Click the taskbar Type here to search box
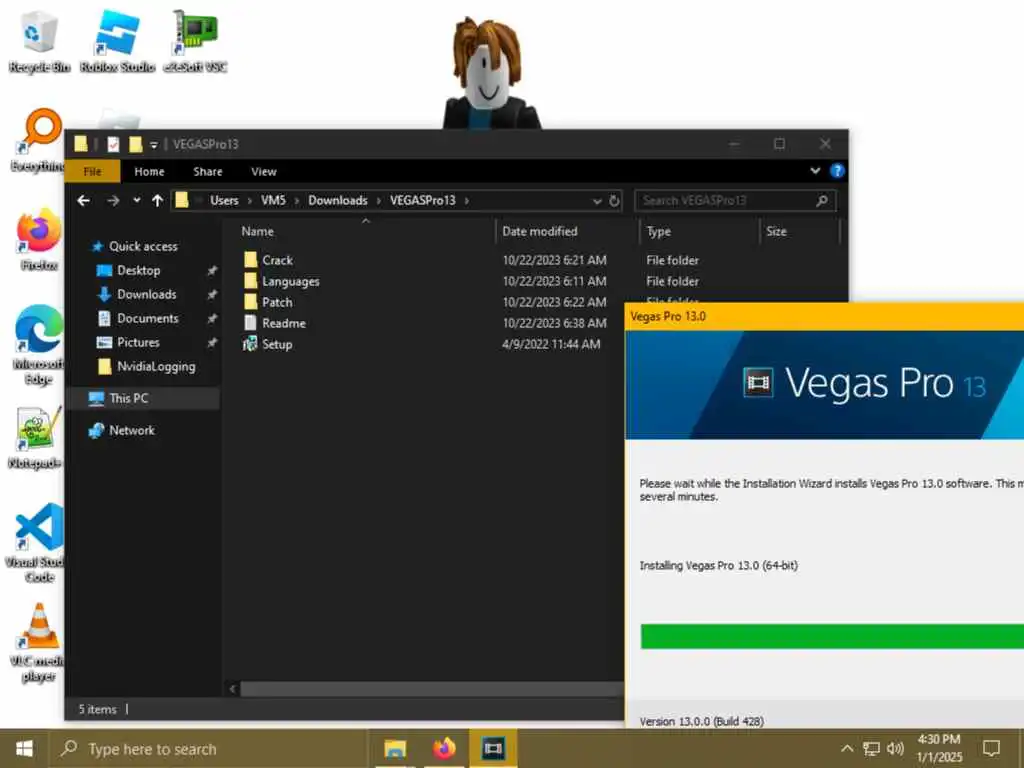Viewport: 1024px width, 768px height. [208, 749]
